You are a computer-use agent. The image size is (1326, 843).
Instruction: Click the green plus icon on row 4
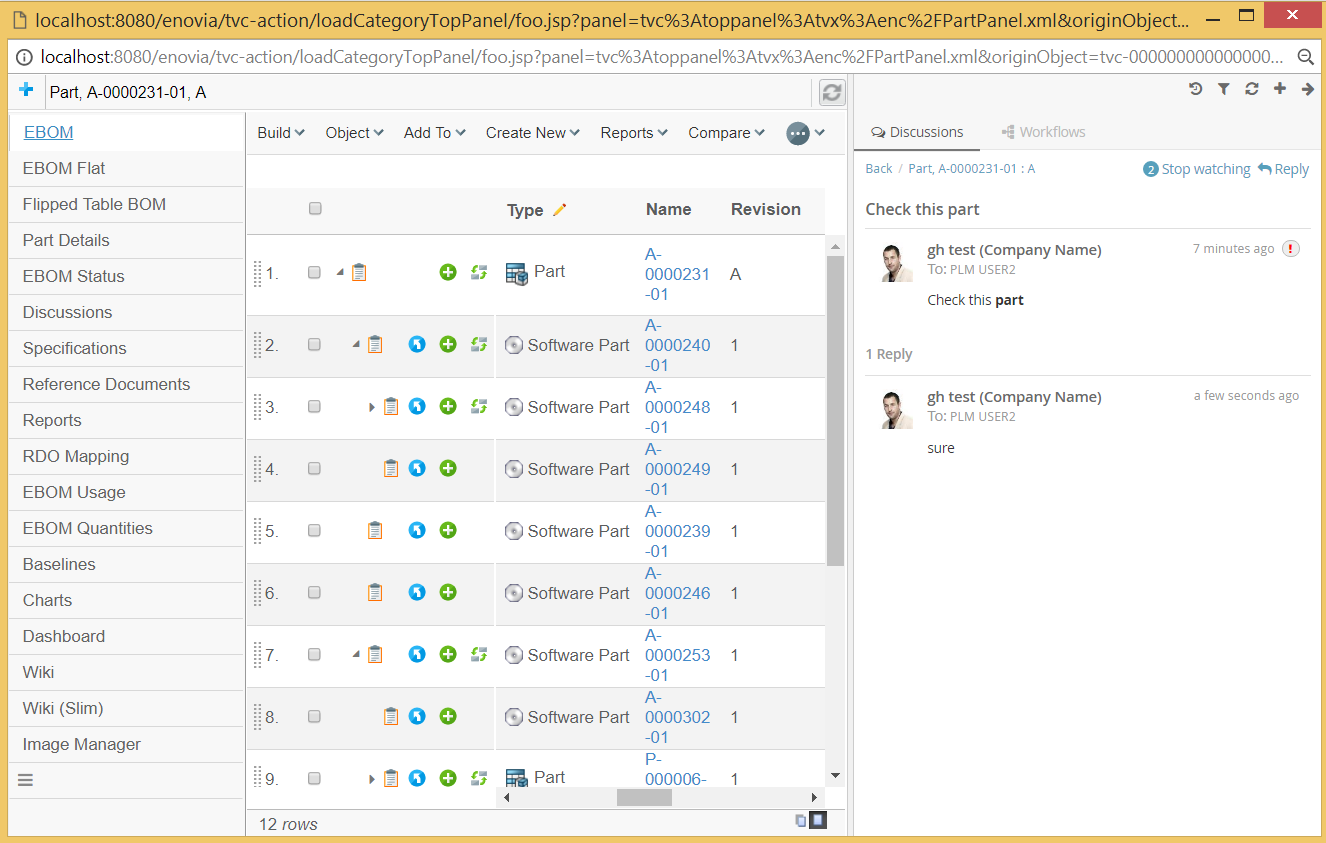point(447,467)
